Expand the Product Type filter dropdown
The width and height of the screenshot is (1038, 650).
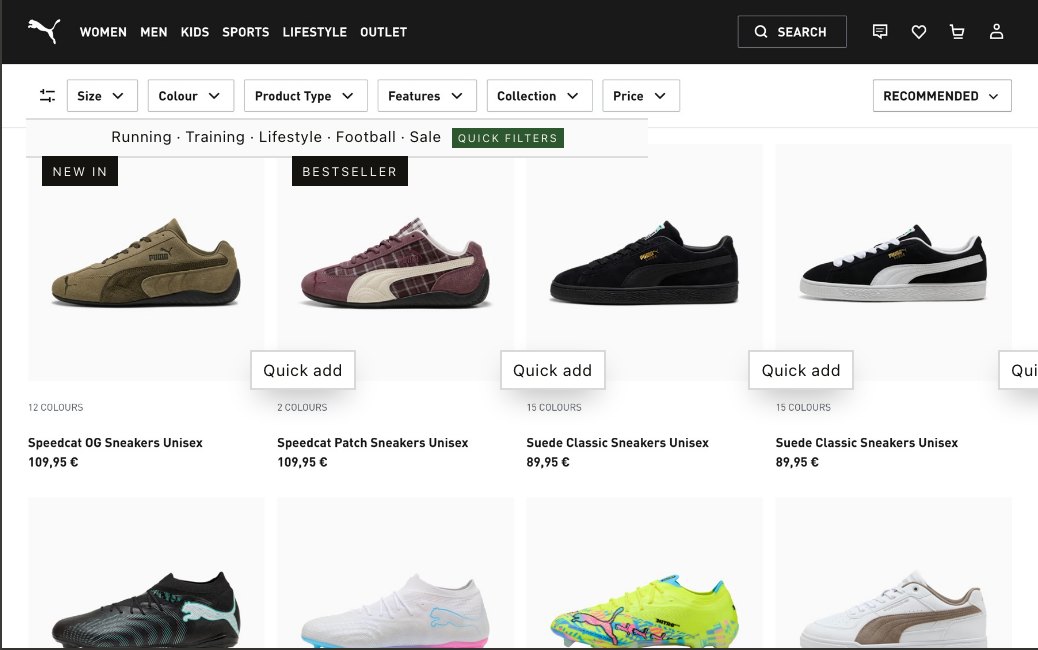(306, 96)
